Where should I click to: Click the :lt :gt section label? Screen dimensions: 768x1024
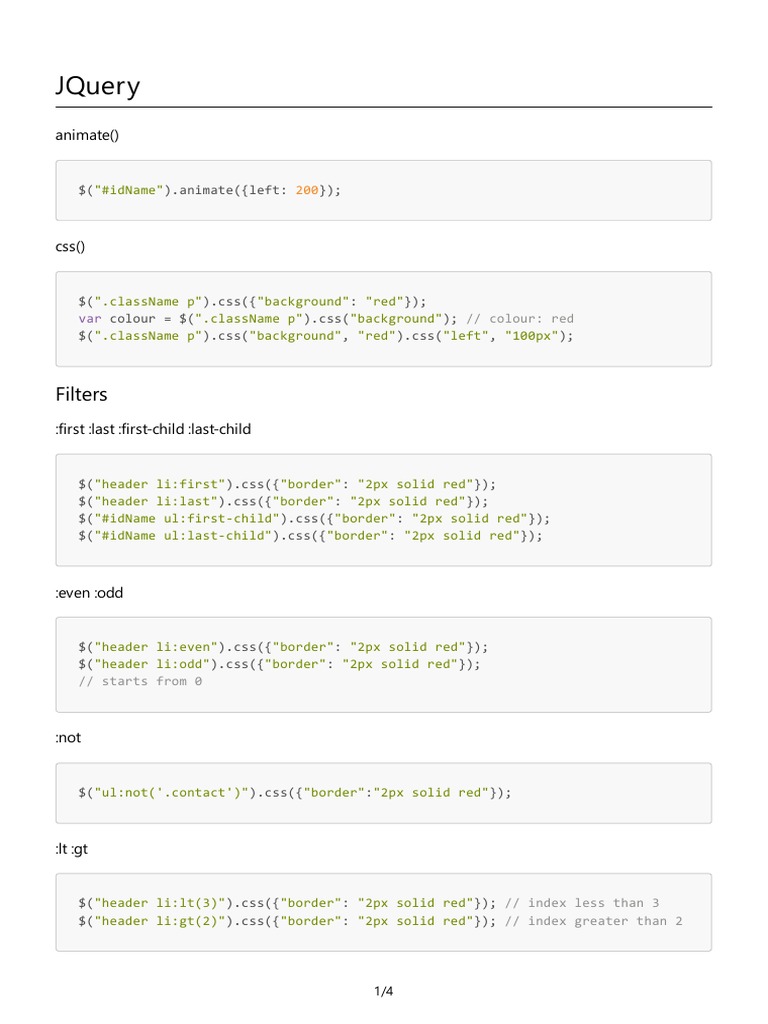pos(73,849)
